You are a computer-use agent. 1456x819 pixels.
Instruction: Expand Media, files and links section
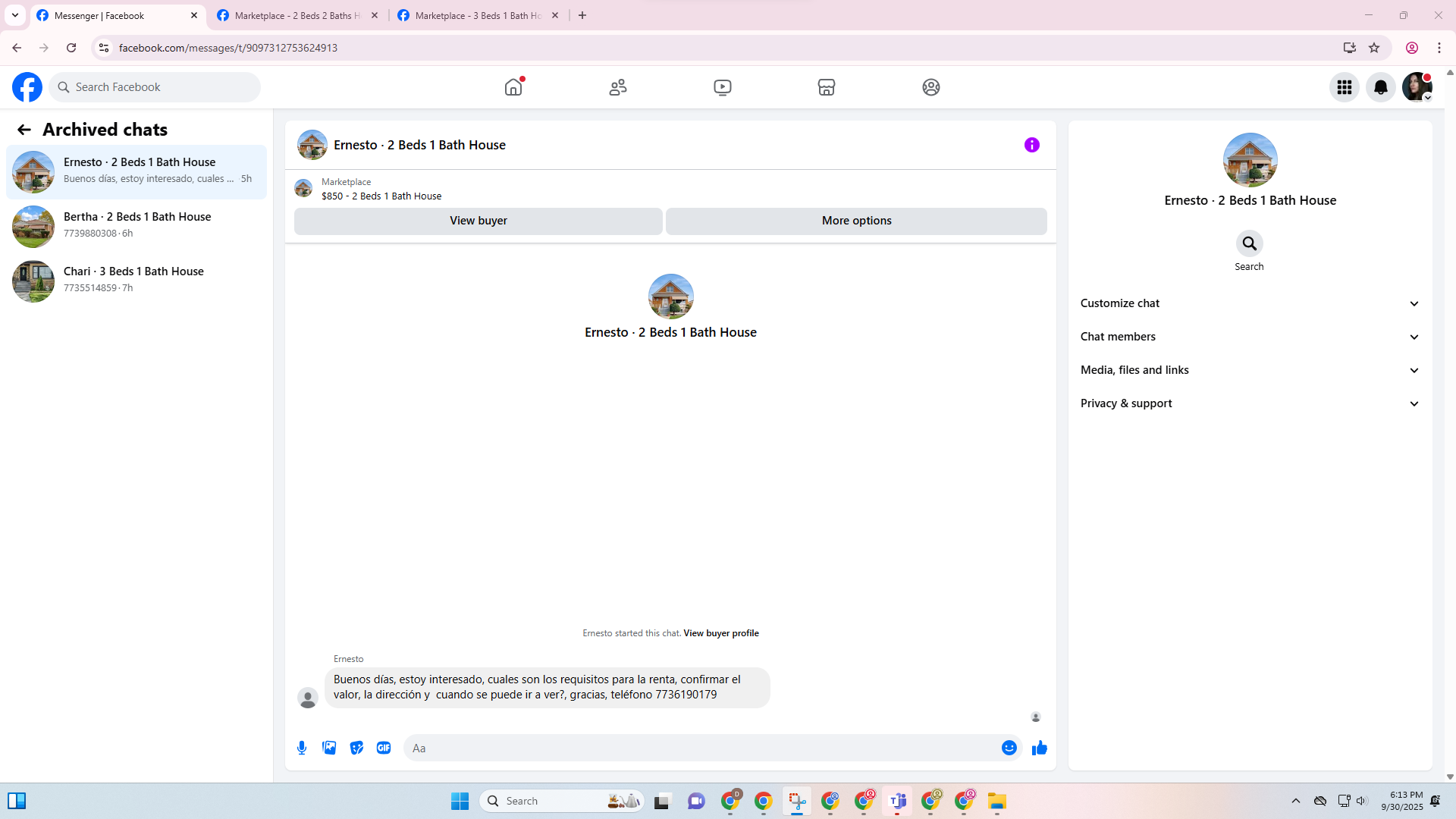click(1249, 370)
